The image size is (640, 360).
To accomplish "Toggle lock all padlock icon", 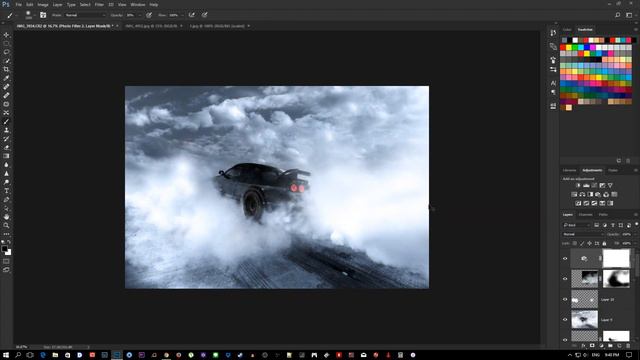I will coord(604,243).
